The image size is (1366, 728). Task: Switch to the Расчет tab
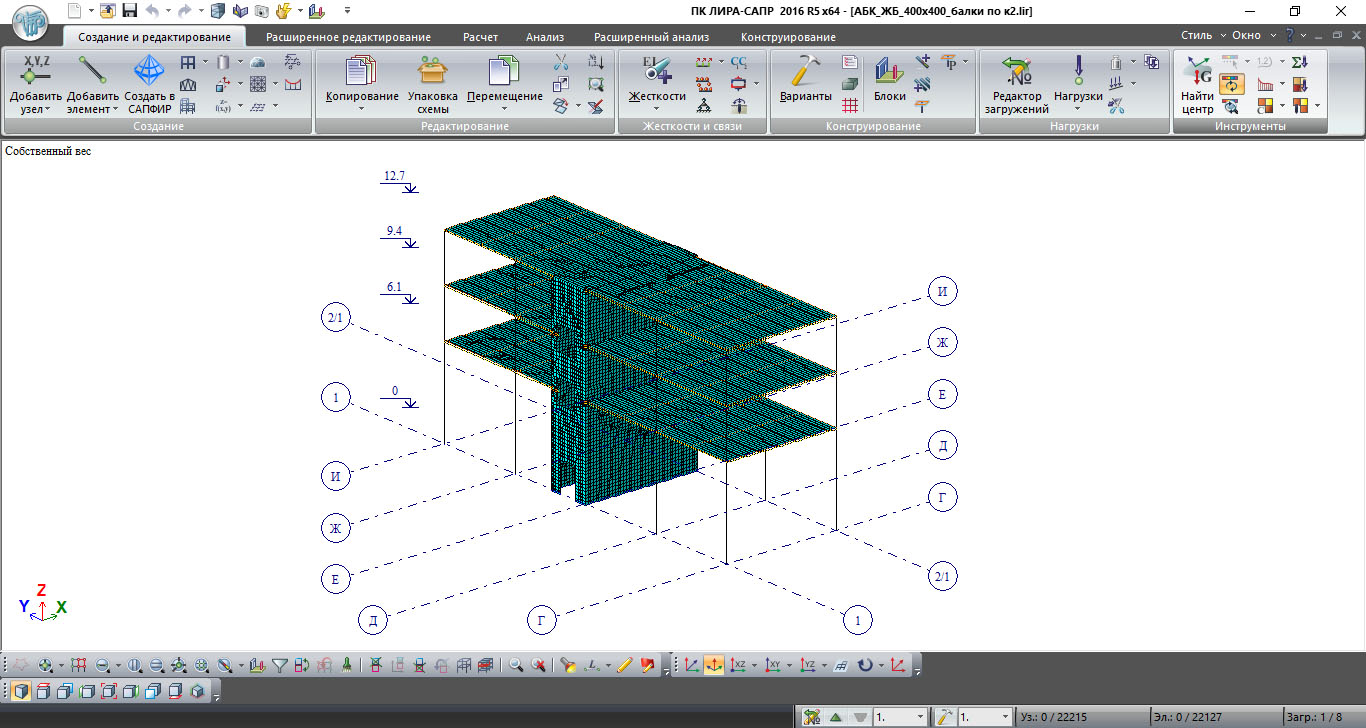(480, 37)
